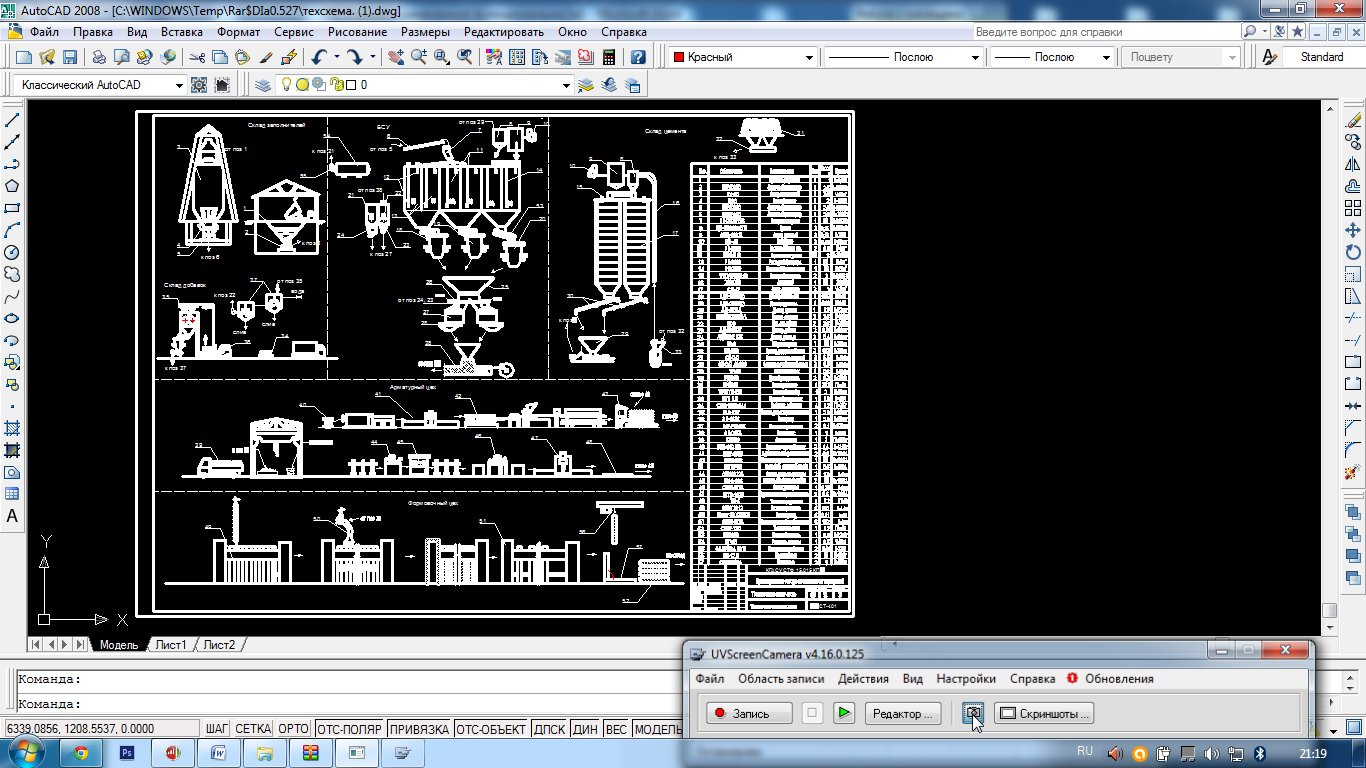Expand the Undo history arrow
The height and width of the screenshot is (768, 1366).
pos(336,57)
